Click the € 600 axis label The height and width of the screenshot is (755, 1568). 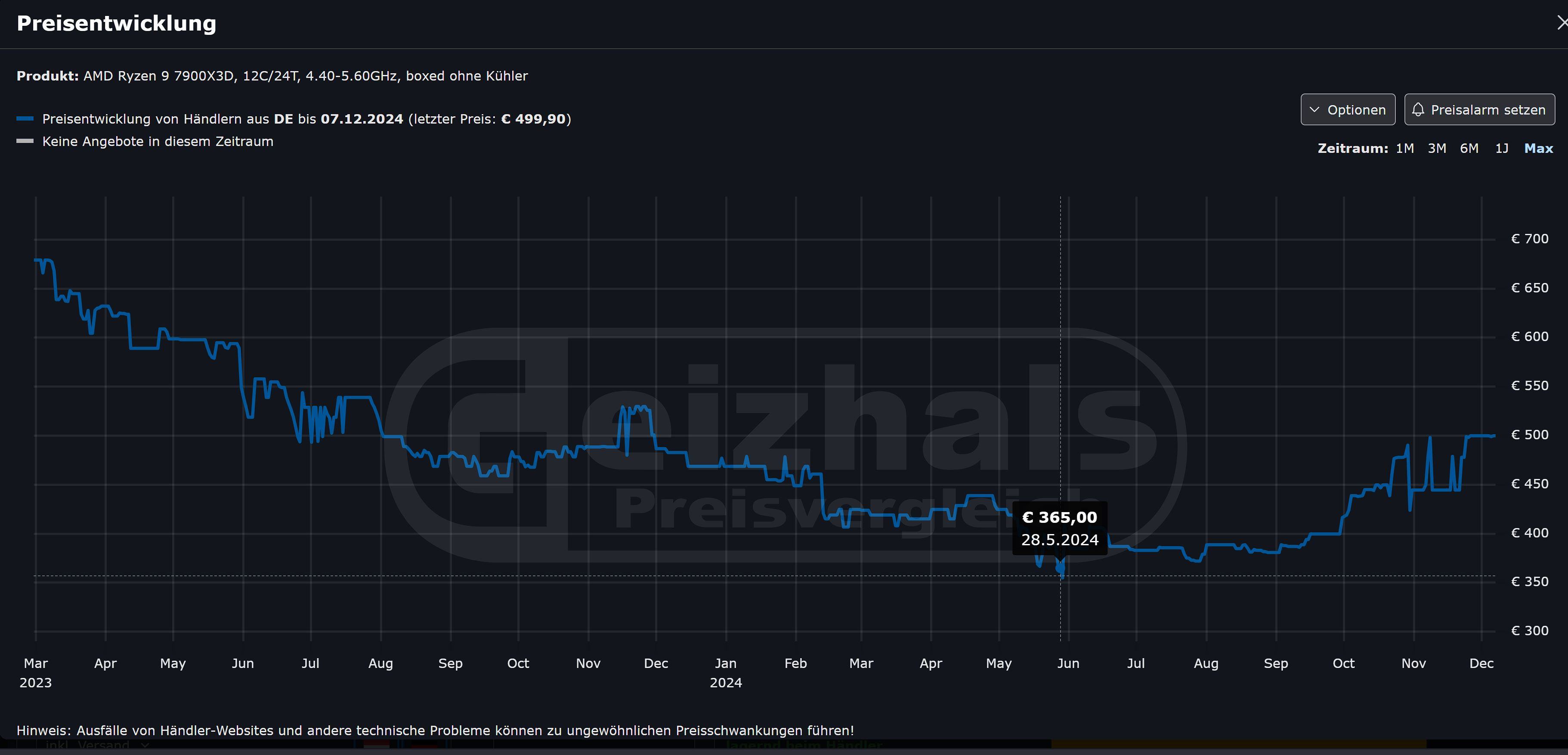pyautogui.click(x=1530, y=337)
